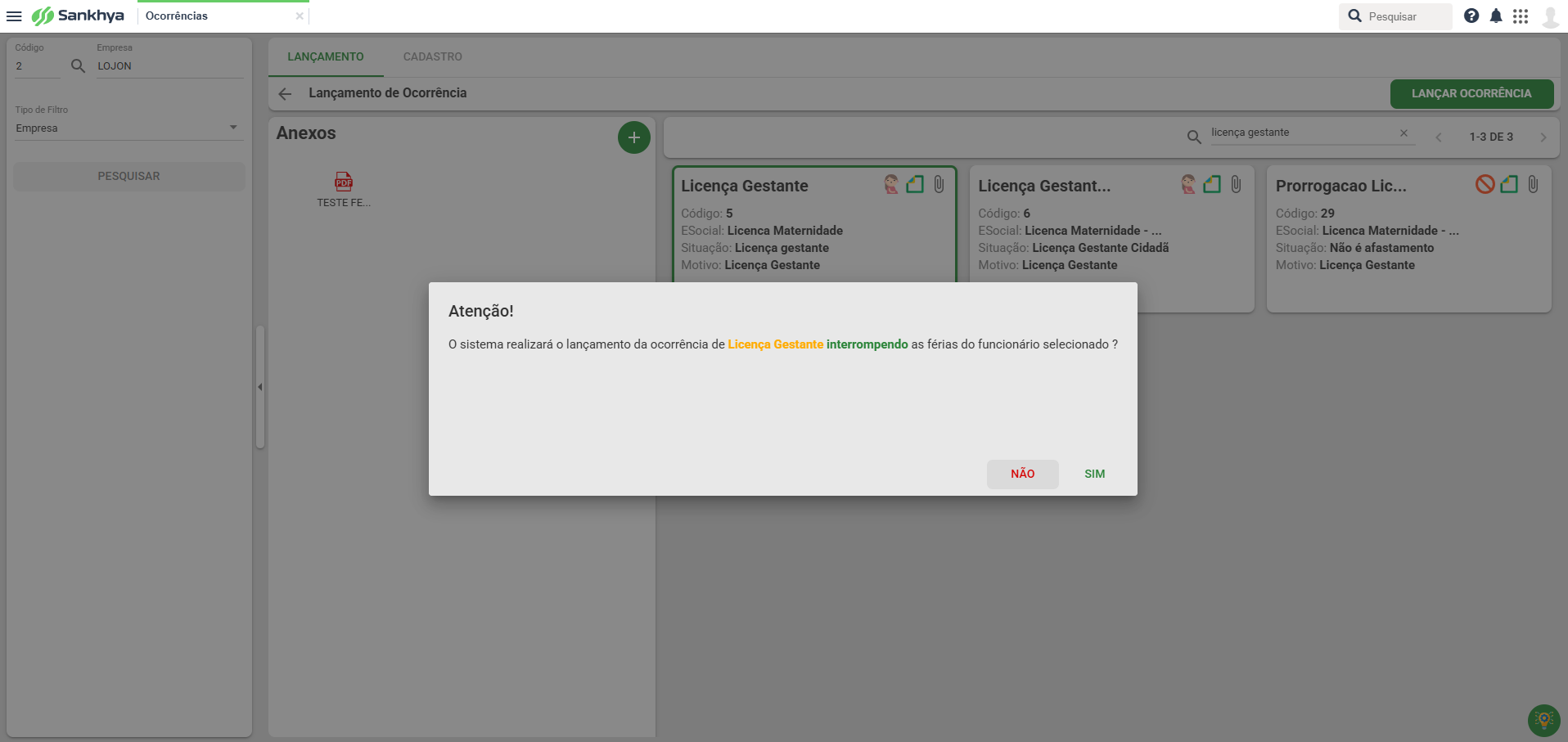Click the green document icon on code 6 card
Screen dimensions: 1568x742
click(x=1212, y=184)
